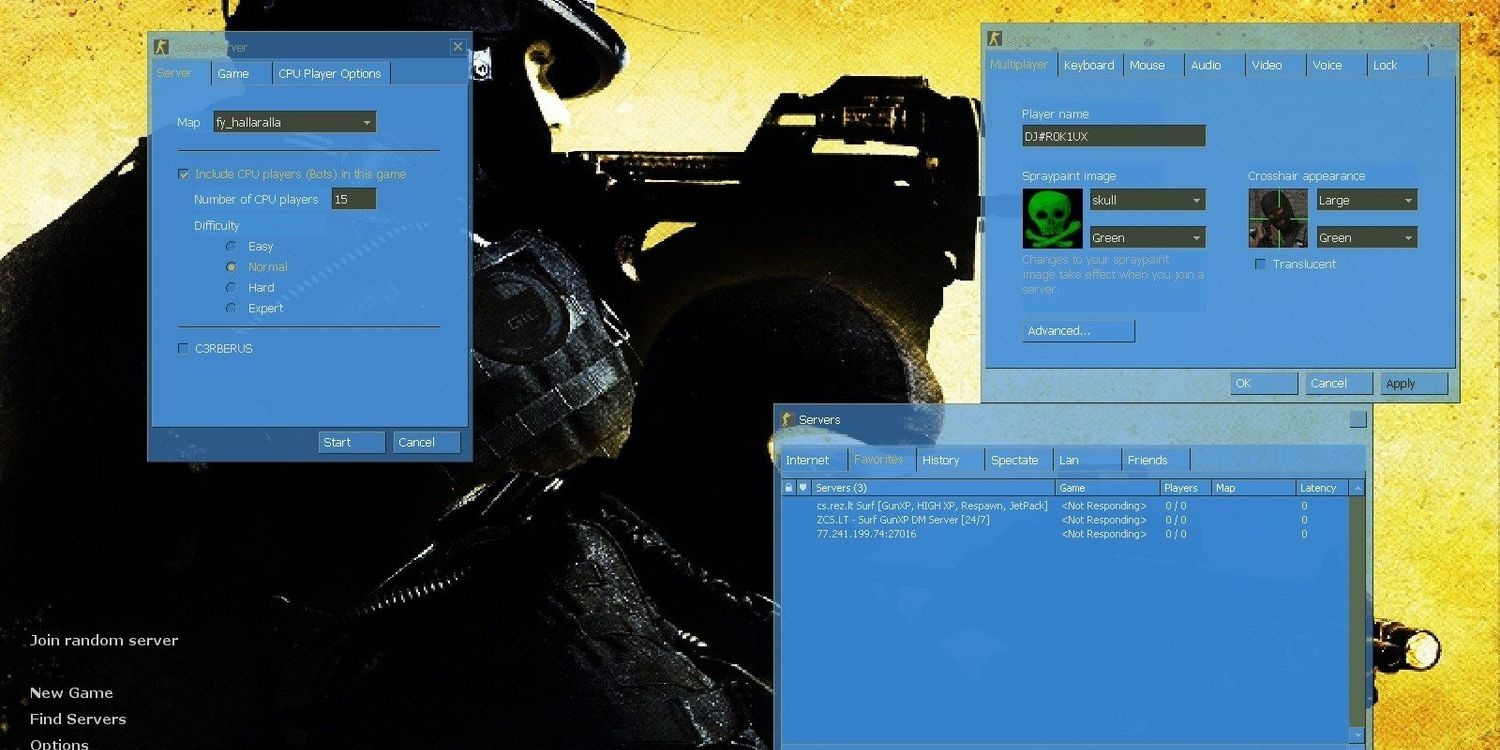Open the Voice tab in Options

point(1337,65)
